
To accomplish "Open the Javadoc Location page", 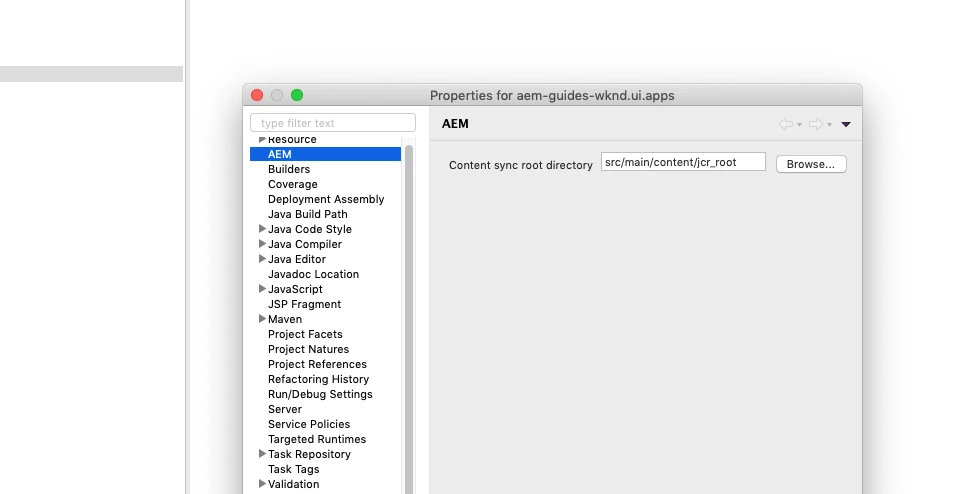I will (313, 274).
